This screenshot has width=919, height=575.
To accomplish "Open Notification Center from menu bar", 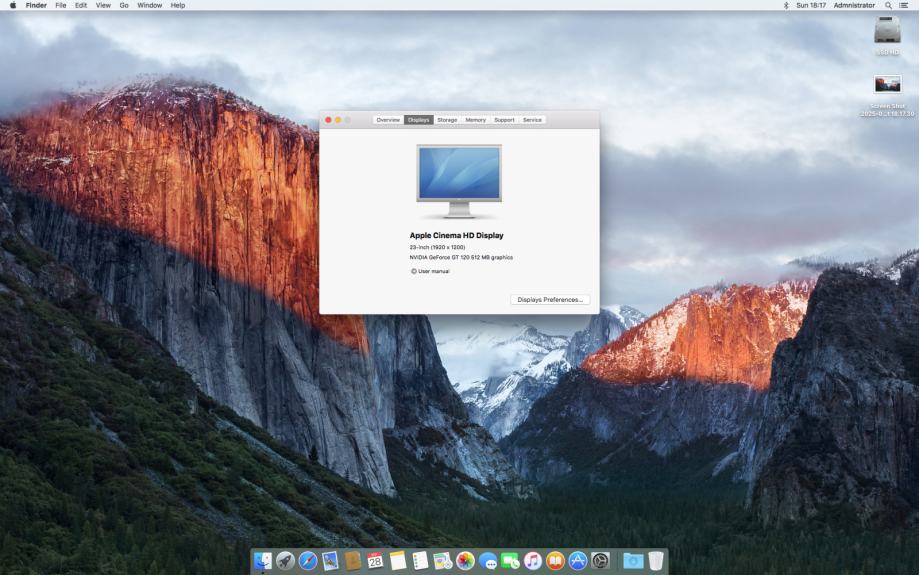I will coord(904,5).
